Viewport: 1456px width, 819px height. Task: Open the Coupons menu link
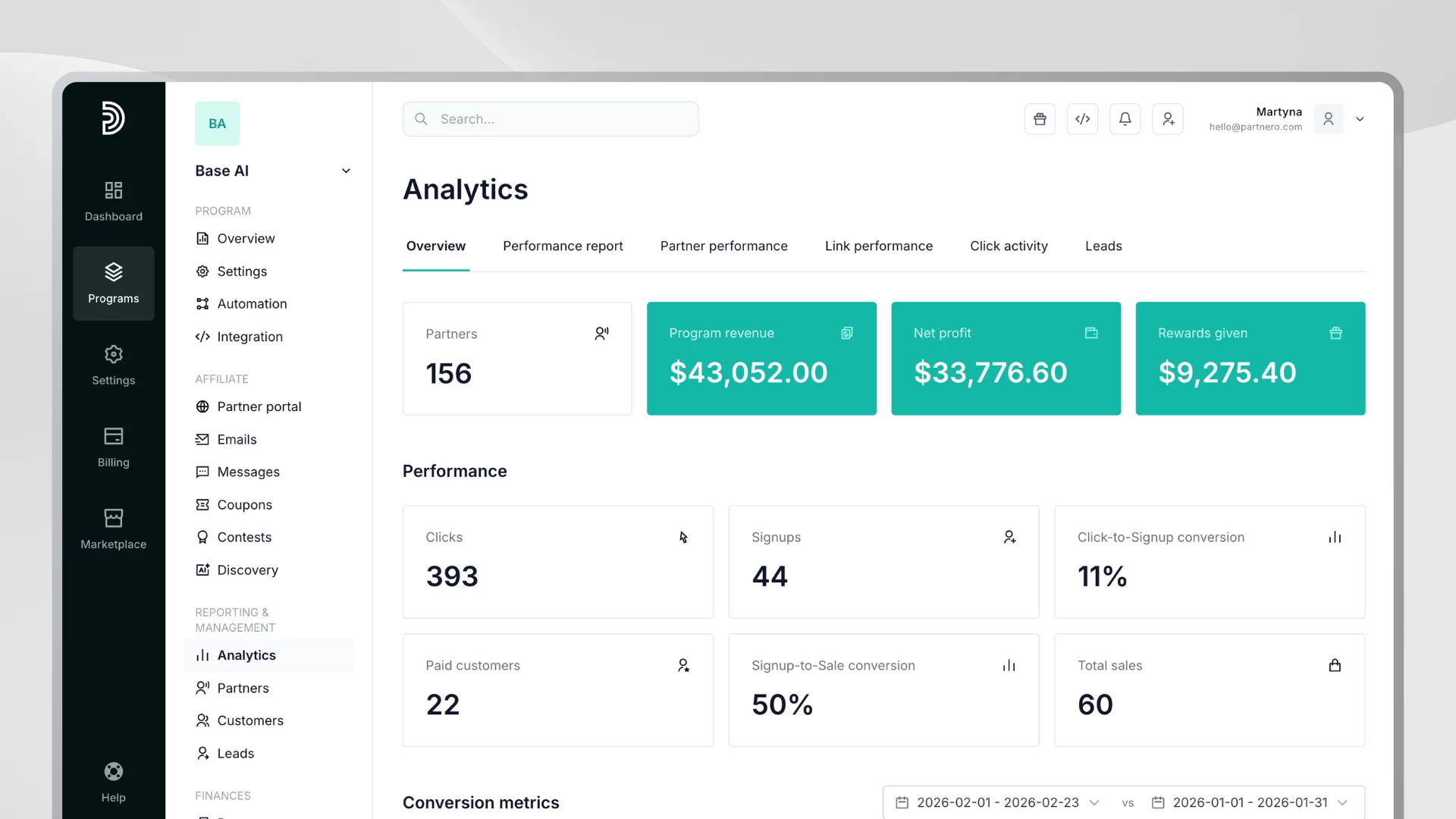(244, 504)
